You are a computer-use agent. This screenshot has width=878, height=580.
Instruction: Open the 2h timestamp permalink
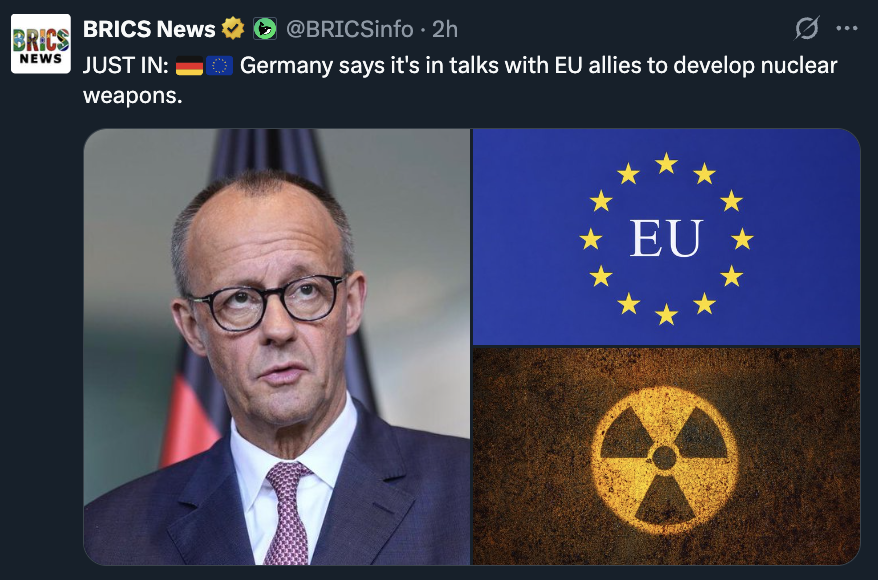click(445, 29)
